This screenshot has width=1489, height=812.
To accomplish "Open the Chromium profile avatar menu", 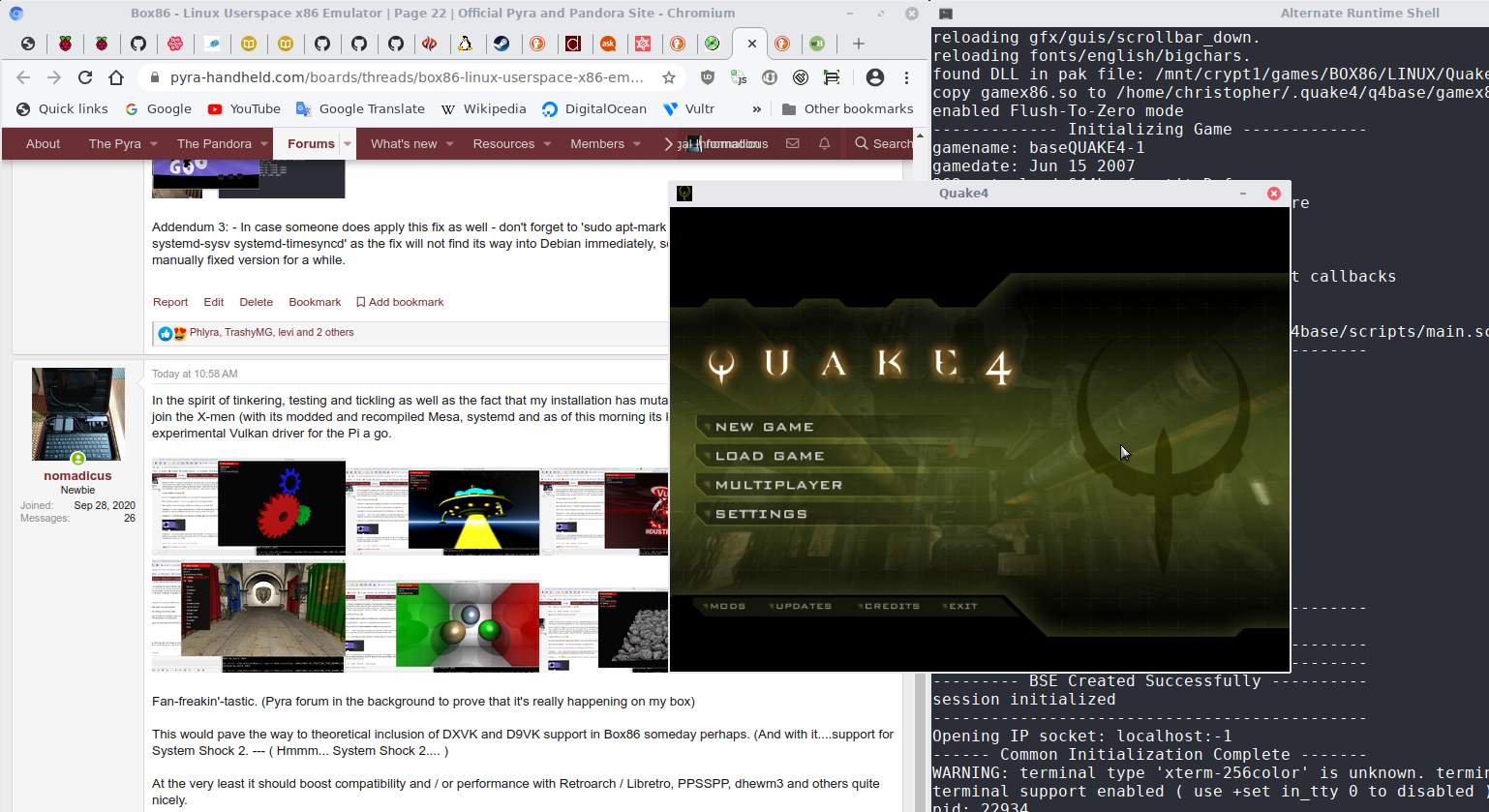I will 874,77.
